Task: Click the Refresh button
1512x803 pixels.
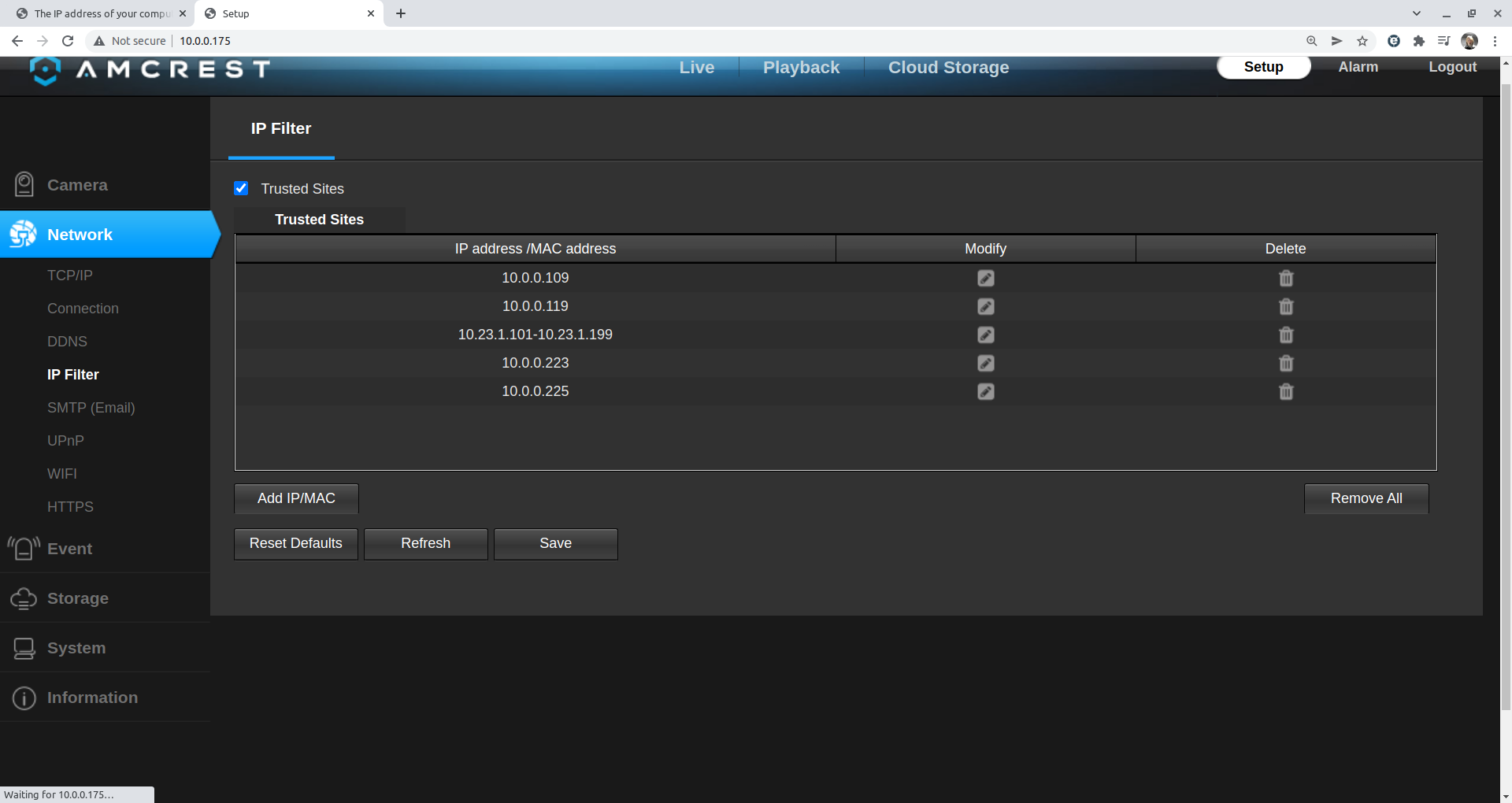Action: point(426,544)
